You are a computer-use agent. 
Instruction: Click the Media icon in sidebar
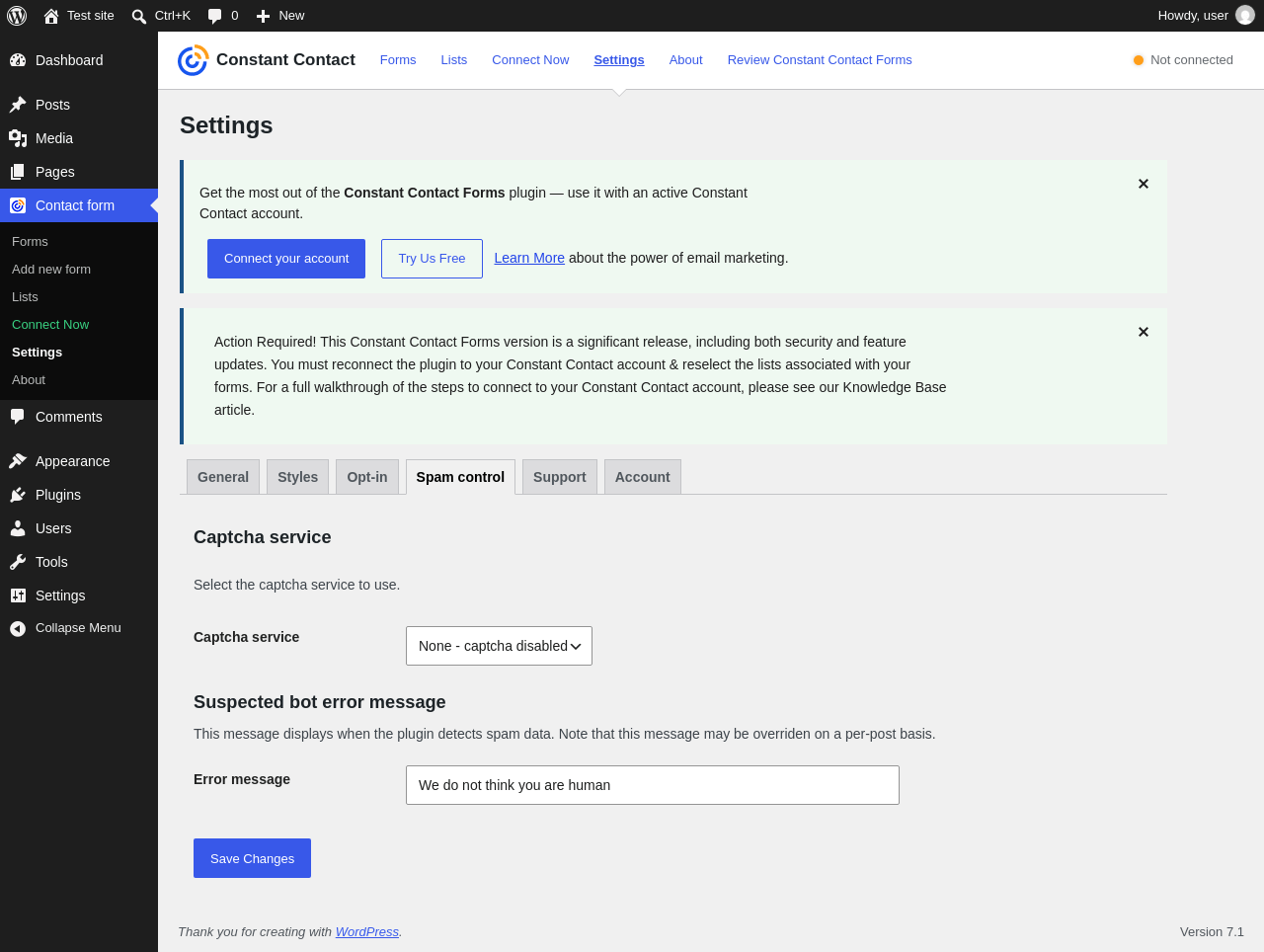pyautogui.click(x=18, y=138)
